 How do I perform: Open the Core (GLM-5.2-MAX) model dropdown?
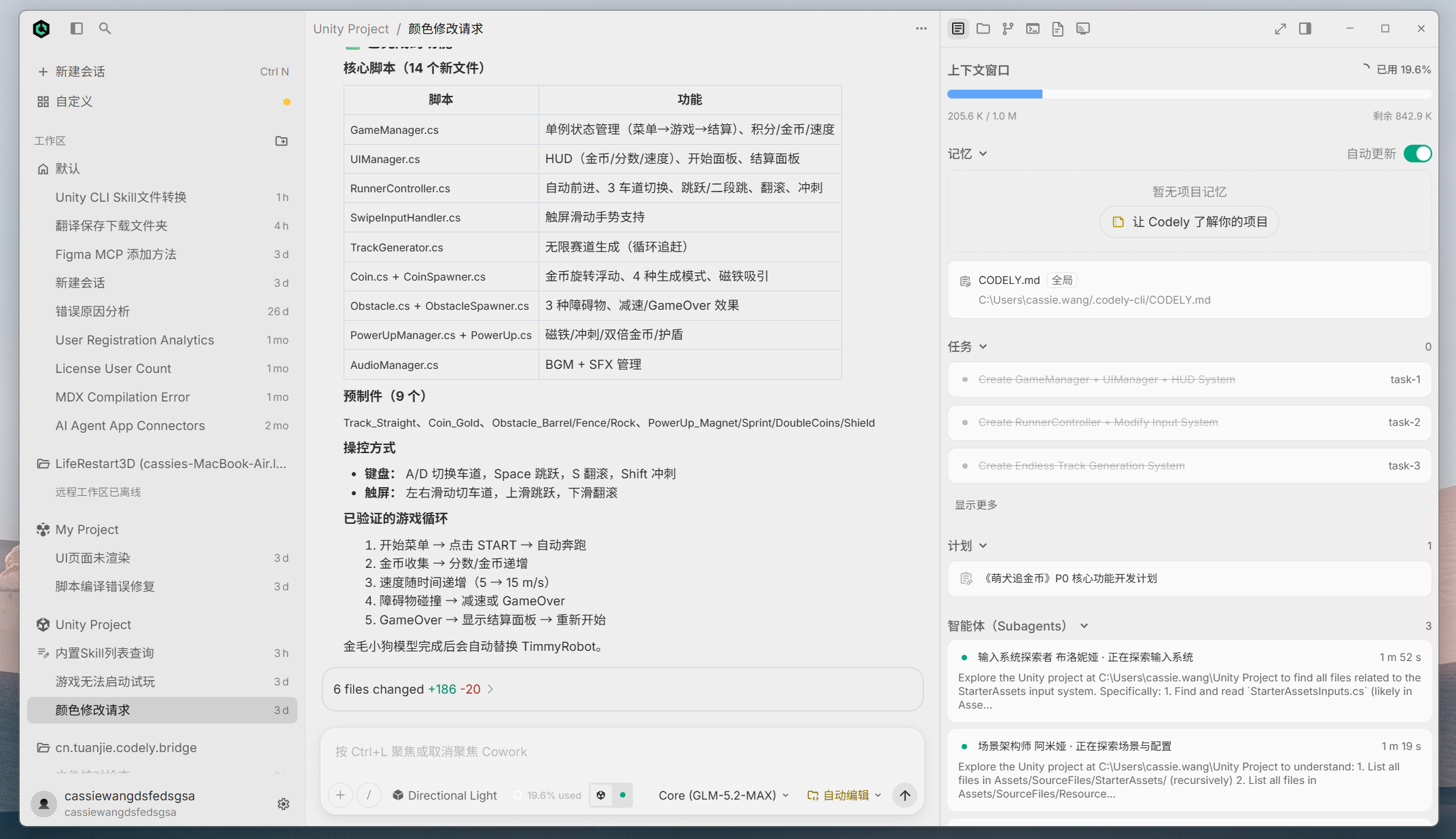tap(724, 795)
